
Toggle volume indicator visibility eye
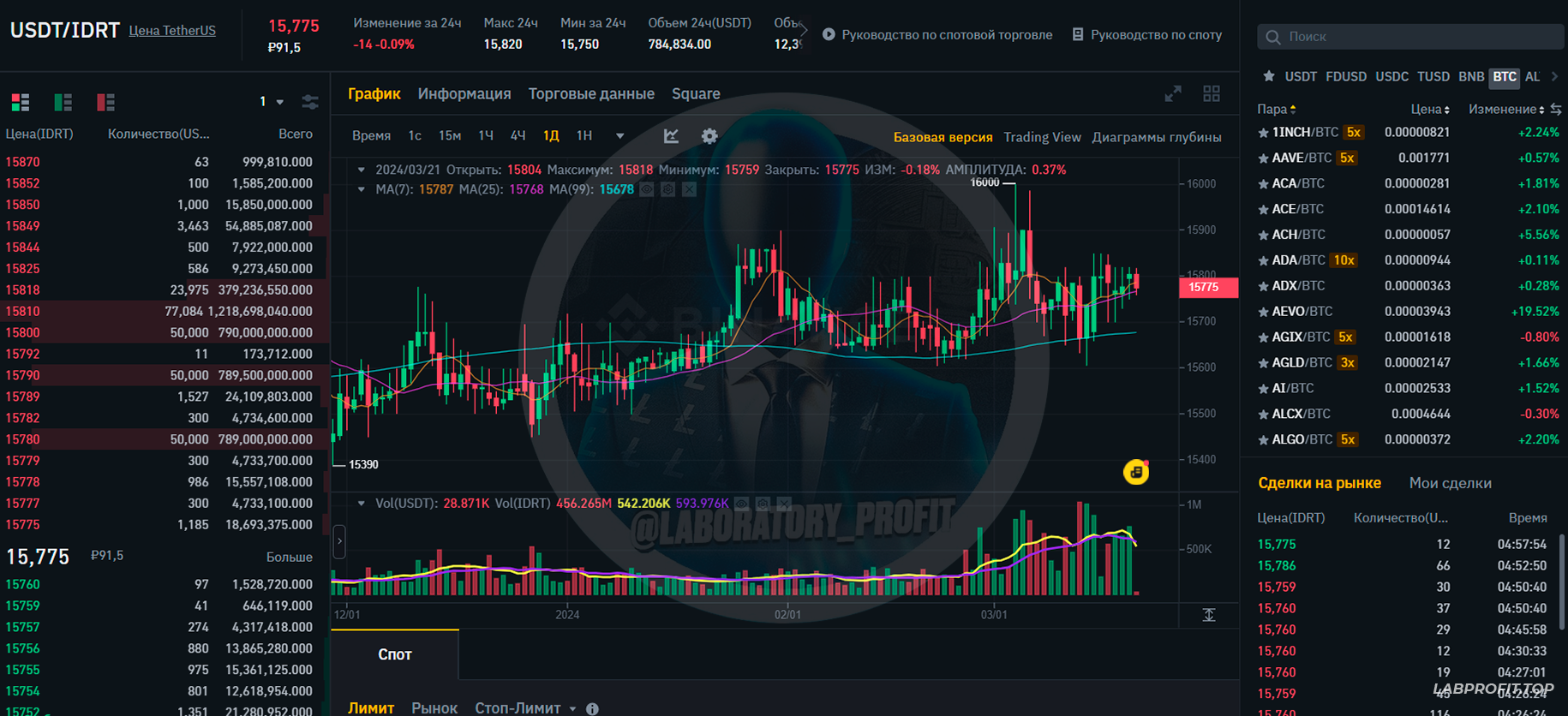tap(742, 504)
